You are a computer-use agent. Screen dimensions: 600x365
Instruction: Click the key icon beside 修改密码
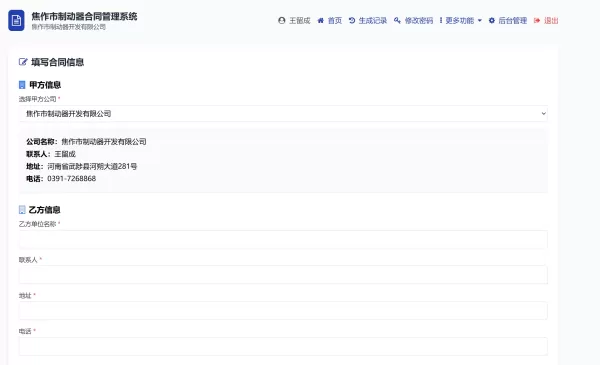(x=397, y=20)
